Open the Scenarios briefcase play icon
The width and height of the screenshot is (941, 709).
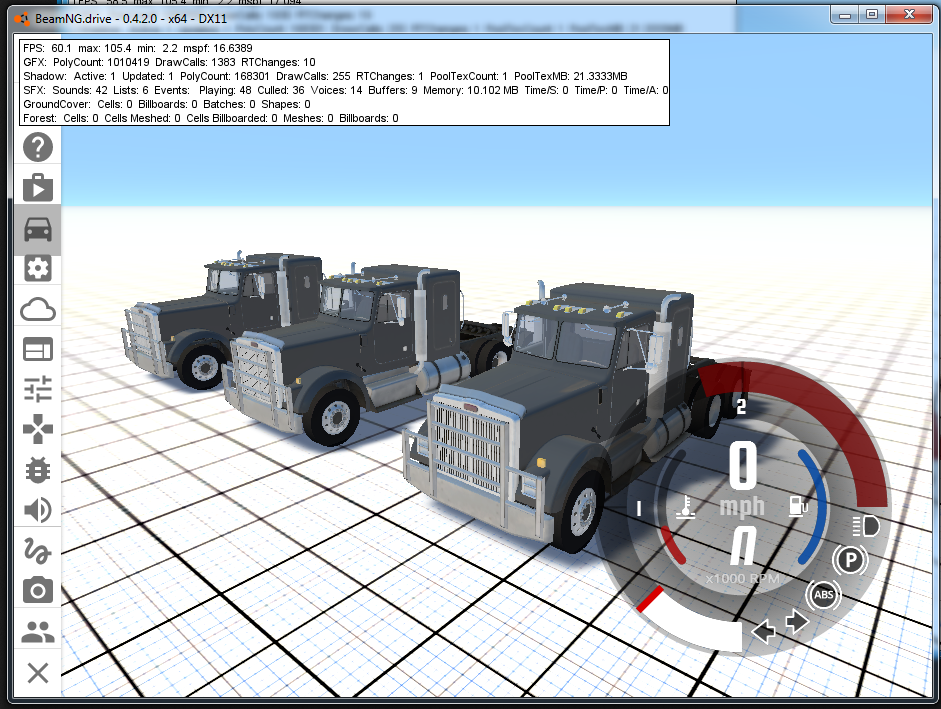38,187
